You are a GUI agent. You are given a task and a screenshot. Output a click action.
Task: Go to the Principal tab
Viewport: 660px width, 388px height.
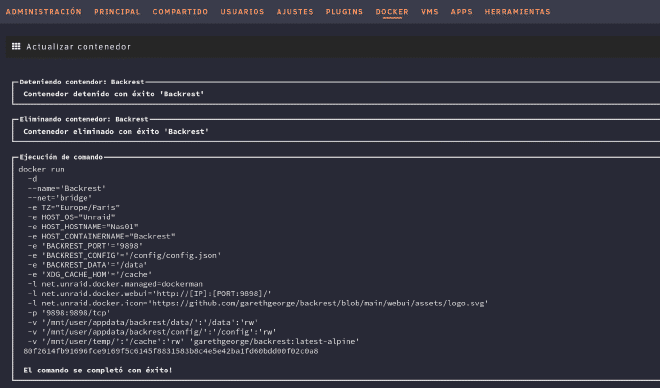tap(117, 12)
